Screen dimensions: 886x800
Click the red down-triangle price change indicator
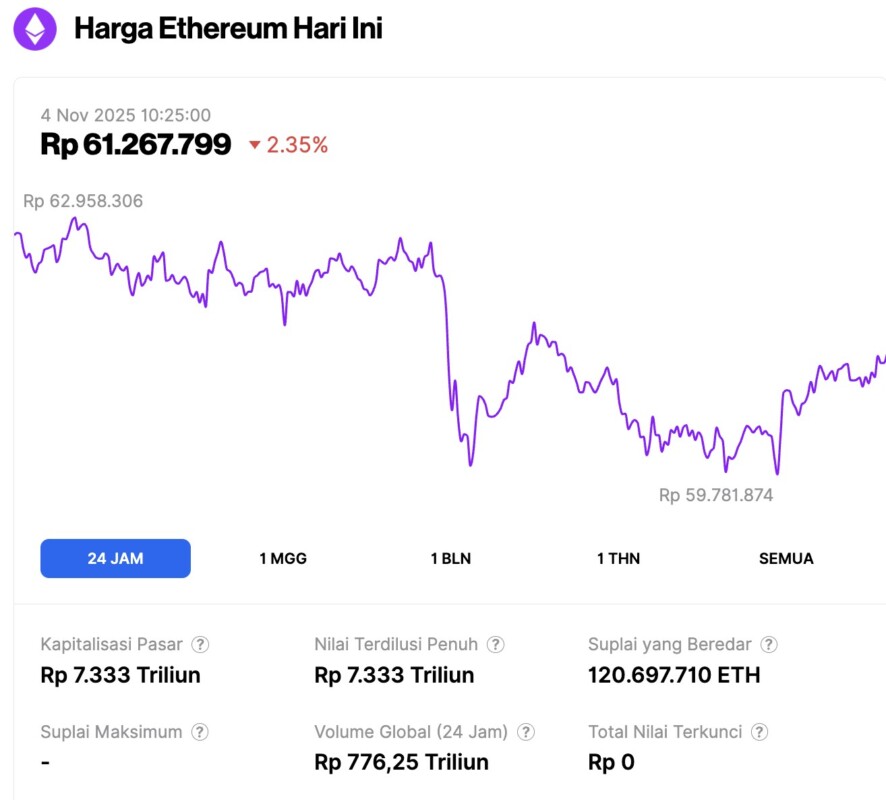(x=255, y=146)
